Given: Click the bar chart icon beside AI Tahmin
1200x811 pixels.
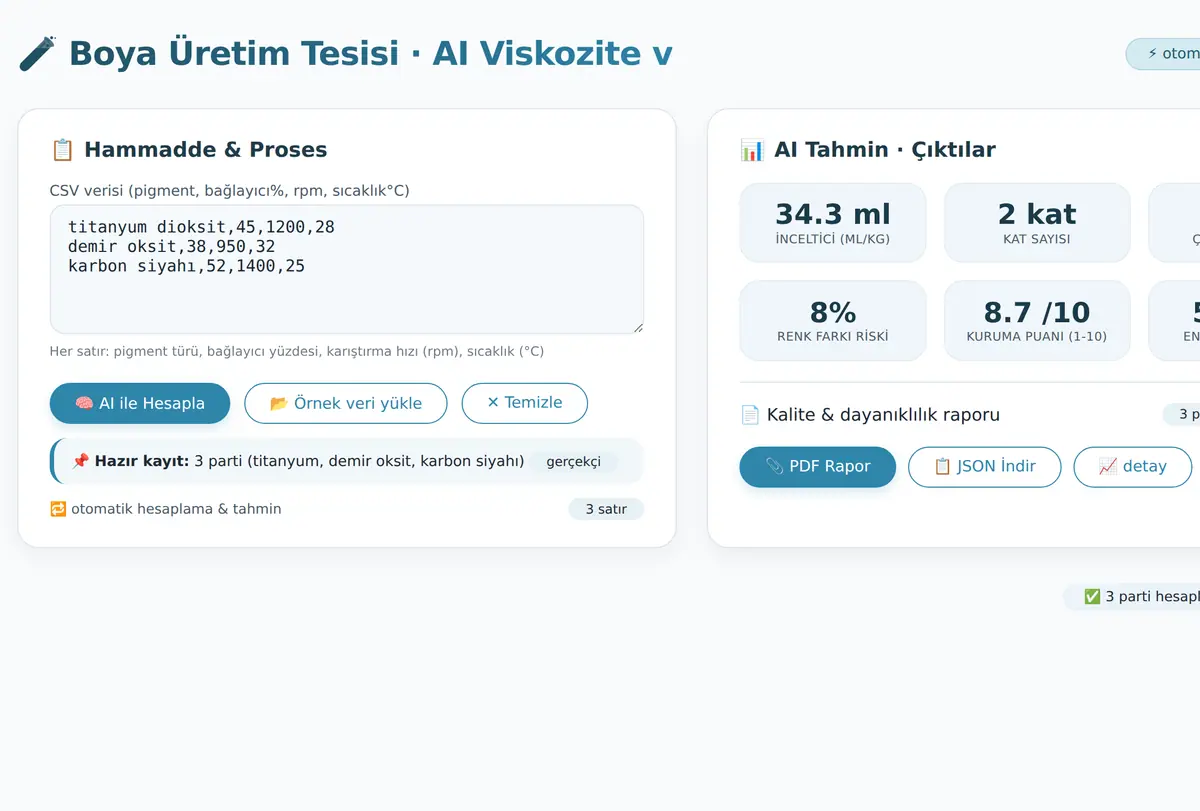Looking at the screenshot, I should pos(752,150).
